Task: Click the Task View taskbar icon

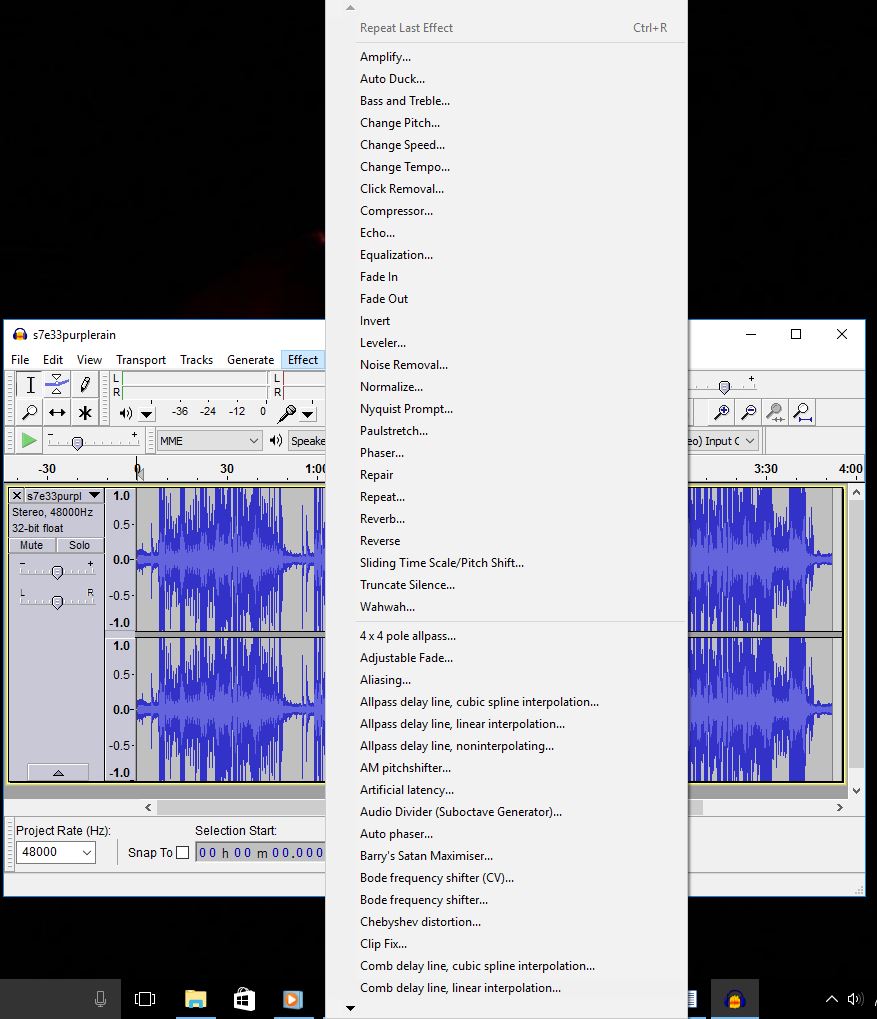Action: click(144, 999)
